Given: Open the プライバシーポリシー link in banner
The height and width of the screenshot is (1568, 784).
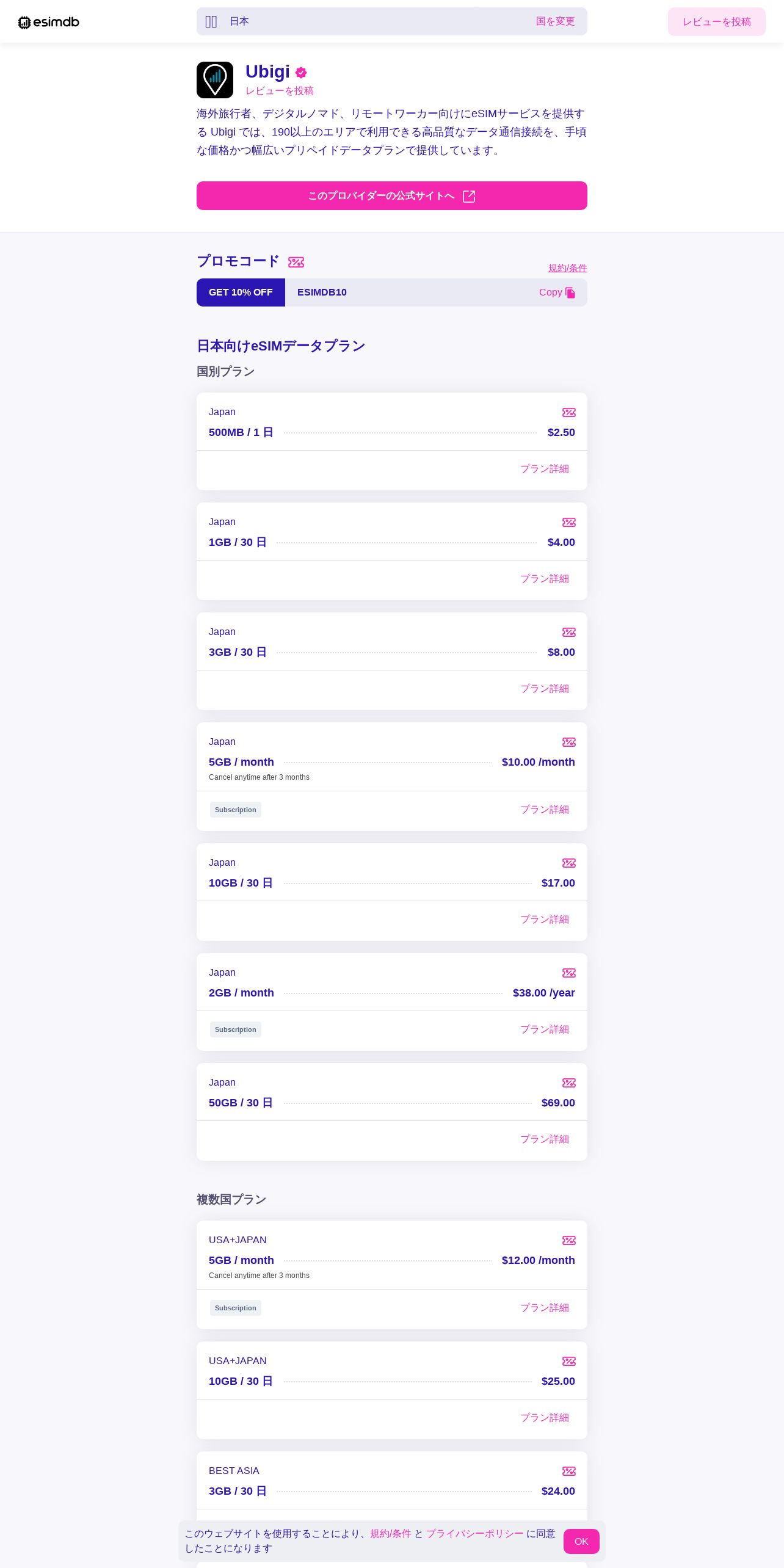Looking at the screenshot, I should tap(474, 1534).
